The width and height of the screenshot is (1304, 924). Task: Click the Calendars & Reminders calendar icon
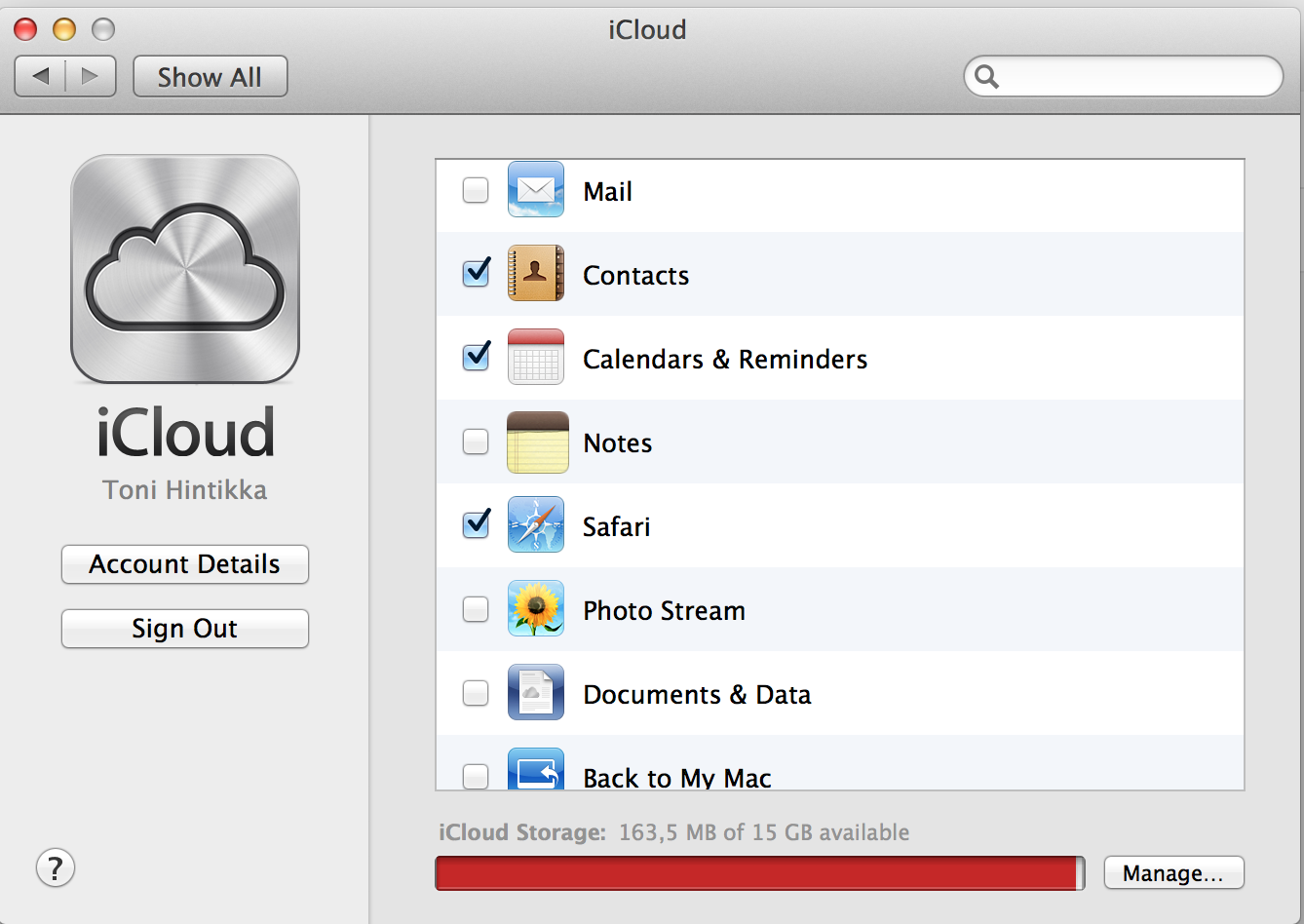pos(536,357)
